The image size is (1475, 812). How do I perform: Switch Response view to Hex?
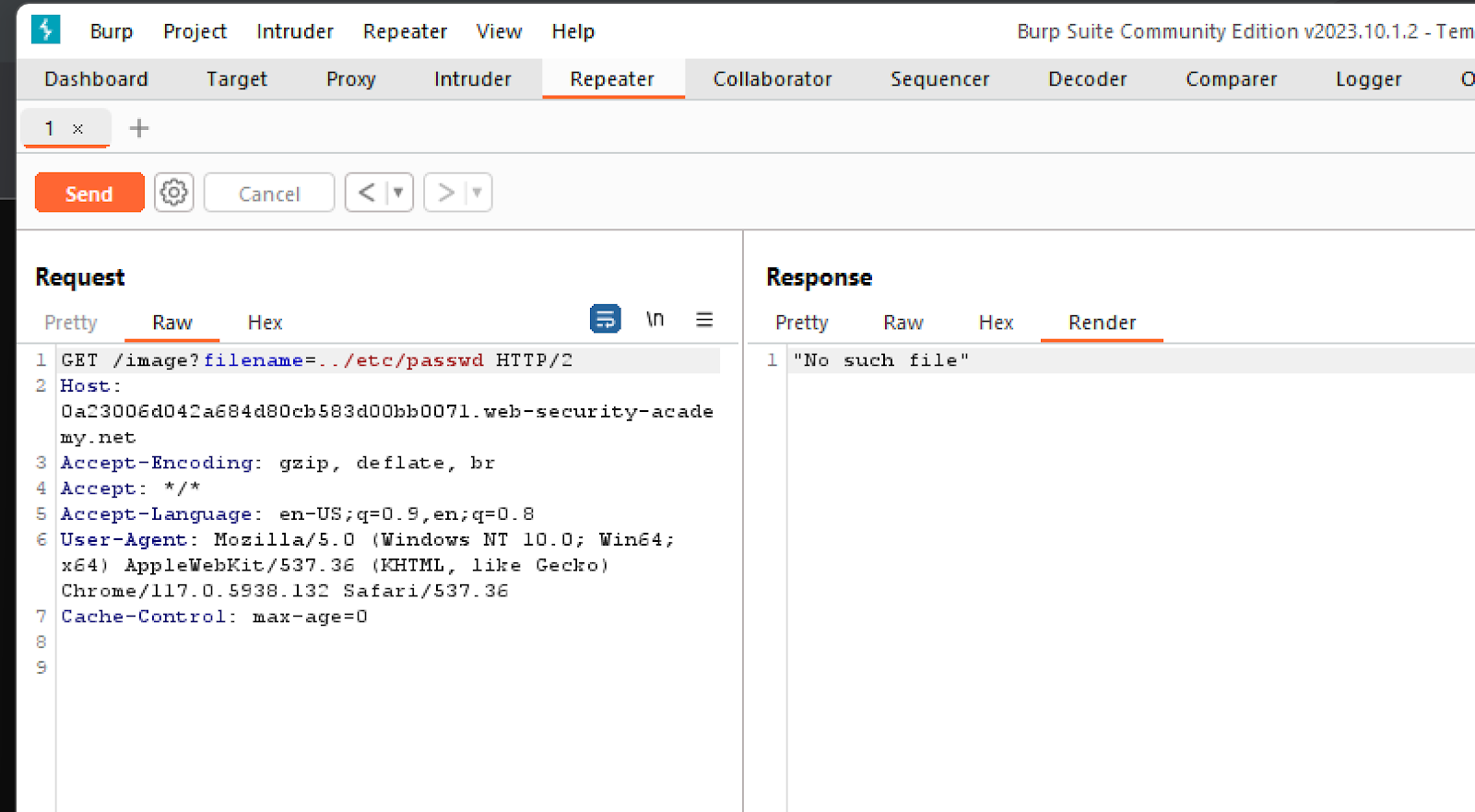(x=996, y=323)
